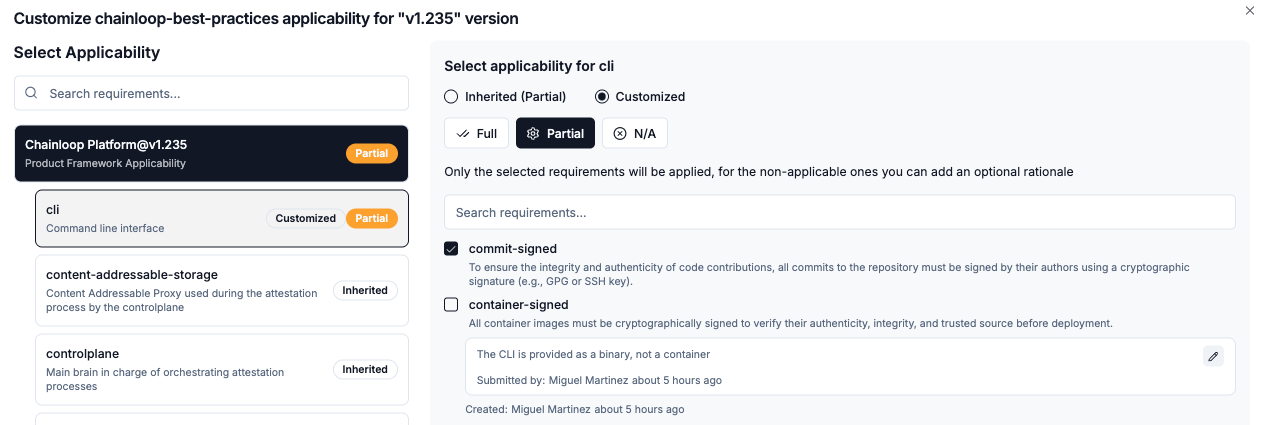This screenshot has width=1266, height=425.
Task: Check the container-signed requirement
Action: click(451, 305)
